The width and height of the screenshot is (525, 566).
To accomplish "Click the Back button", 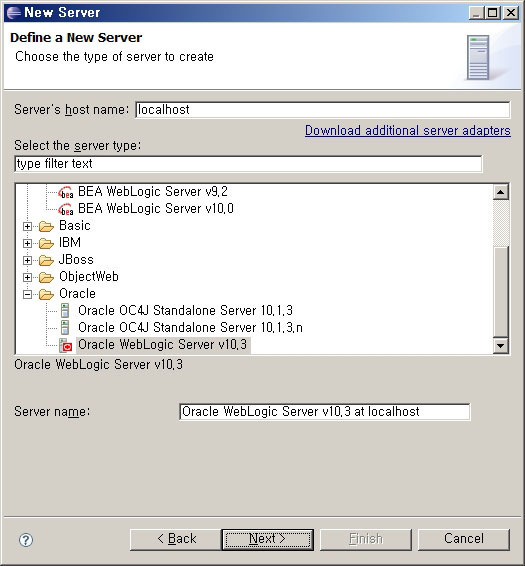I will (x=176, y=539).
